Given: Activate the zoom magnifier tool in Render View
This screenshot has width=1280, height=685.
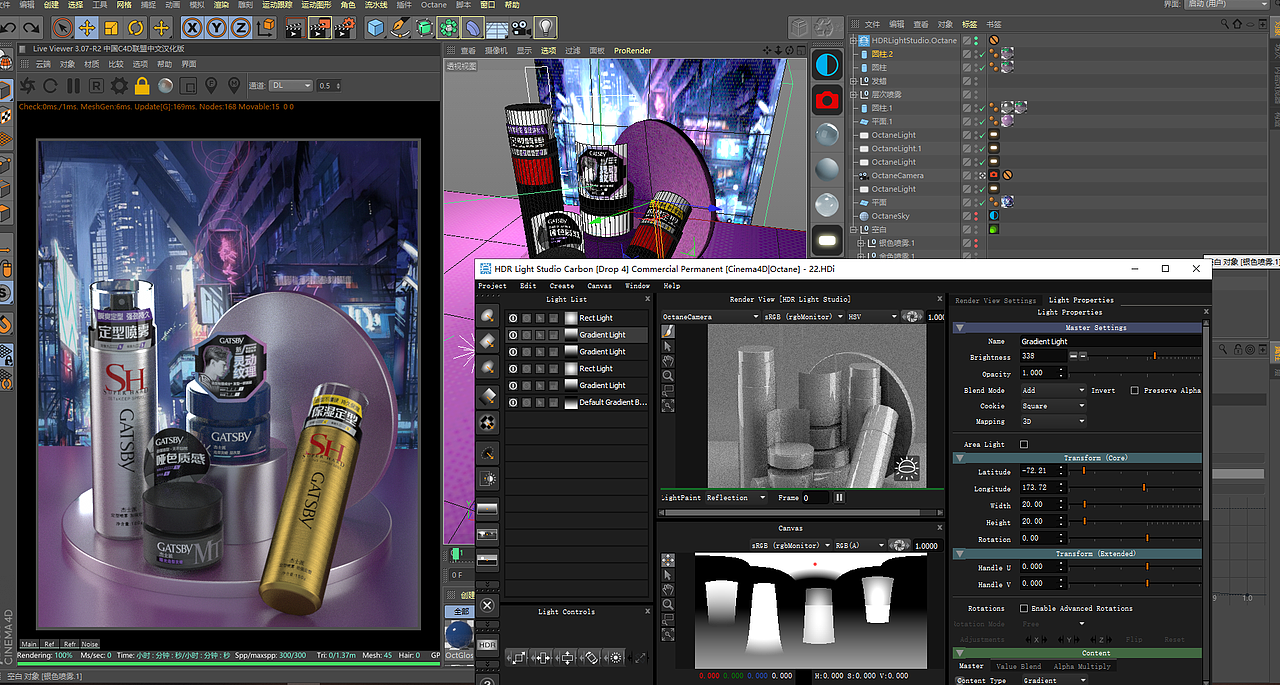Looking at the screenshot, I should tap(667, 373).
